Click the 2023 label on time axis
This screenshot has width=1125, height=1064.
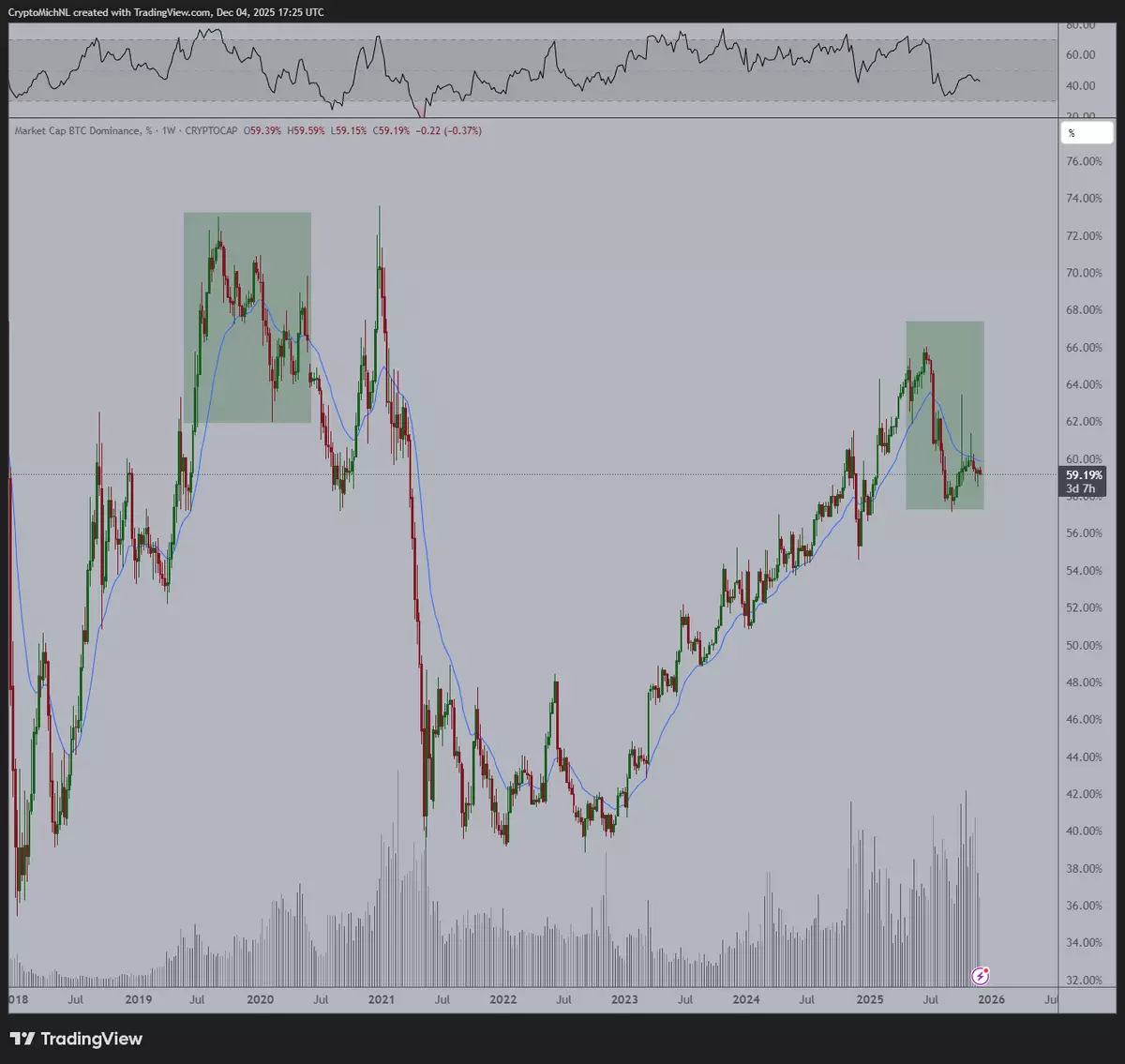pyautogui.click(x=624, y=999)
